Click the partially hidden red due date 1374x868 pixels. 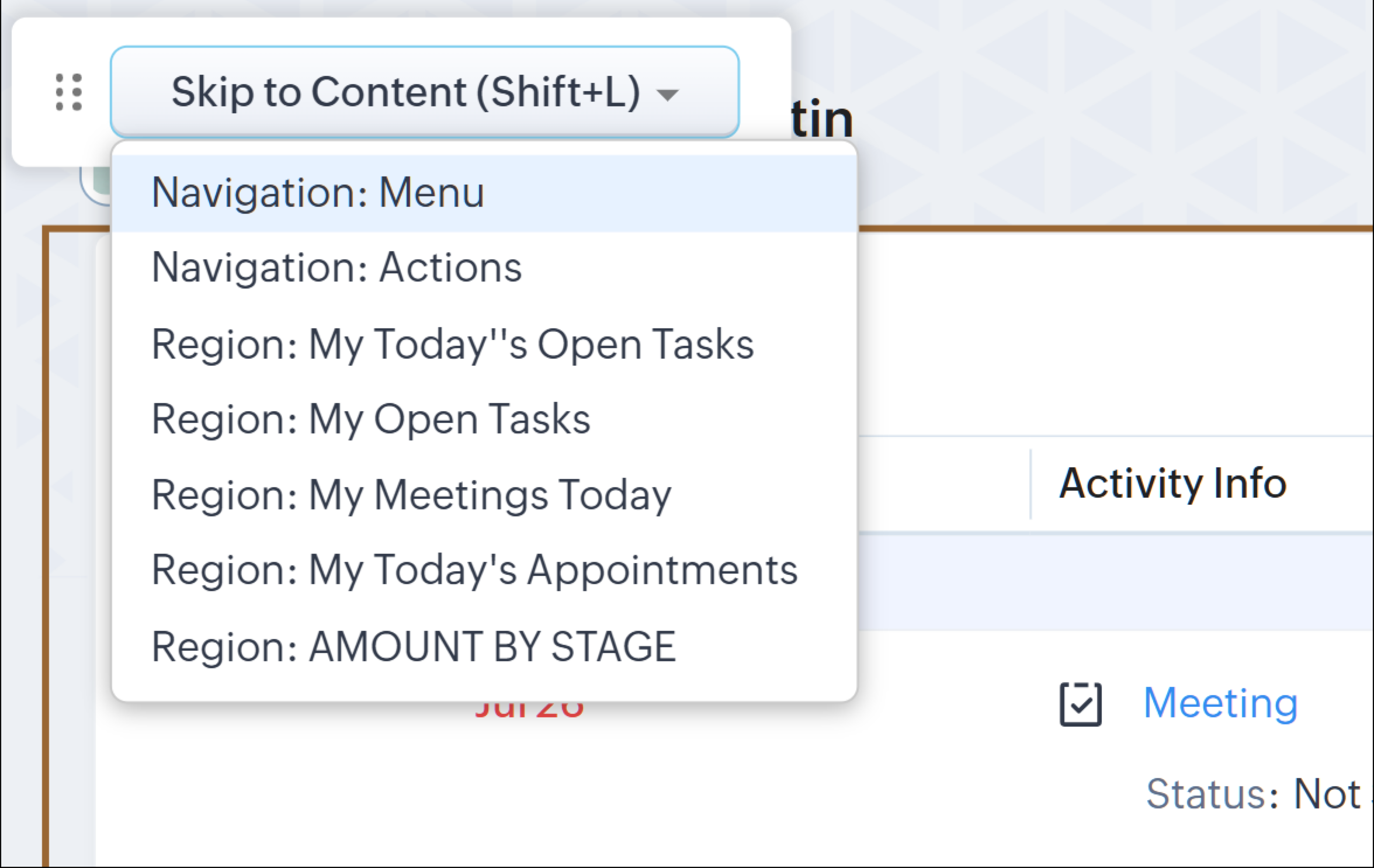pos(529,710)
